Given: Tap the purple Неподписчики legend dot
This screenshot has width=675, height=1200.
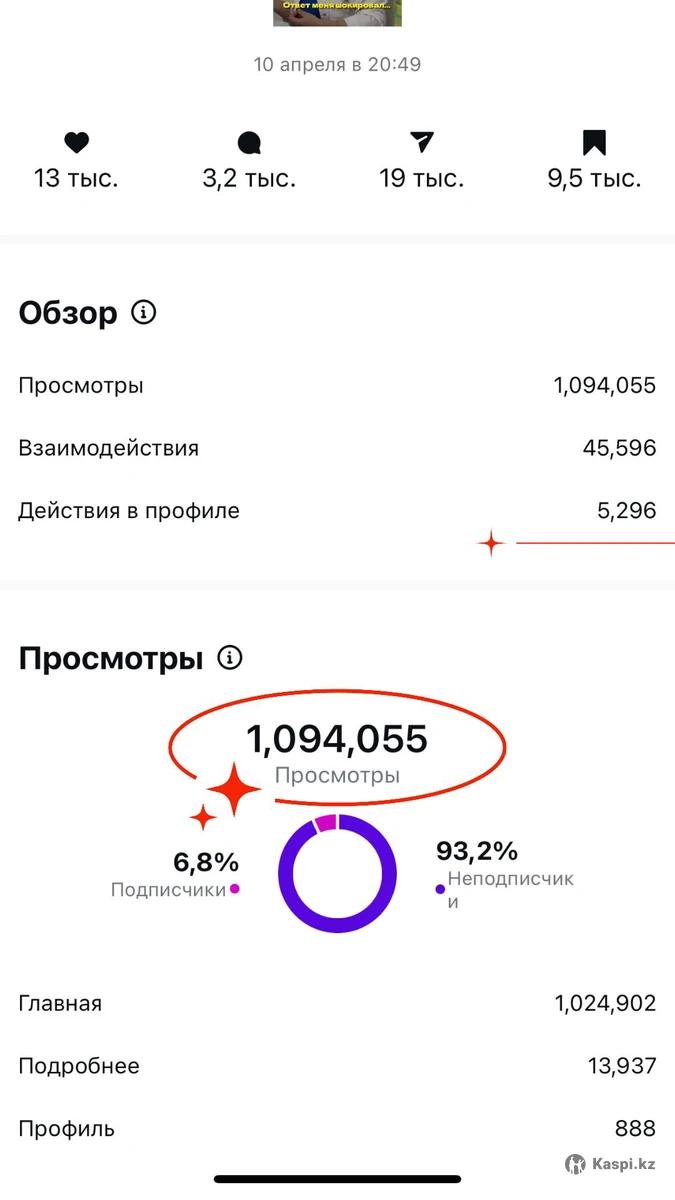Looking at the screenshot, I should 440,888.
